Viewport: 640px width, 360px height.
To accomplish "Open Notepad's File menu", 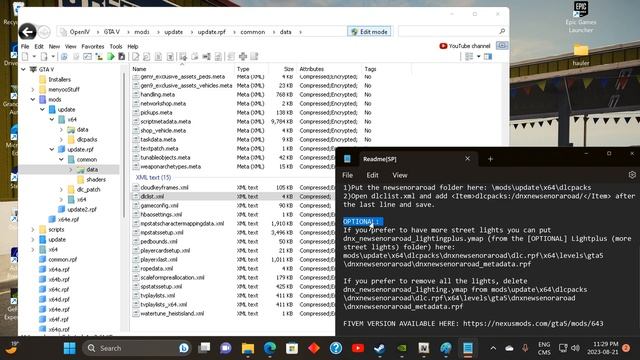I will 347,175.
